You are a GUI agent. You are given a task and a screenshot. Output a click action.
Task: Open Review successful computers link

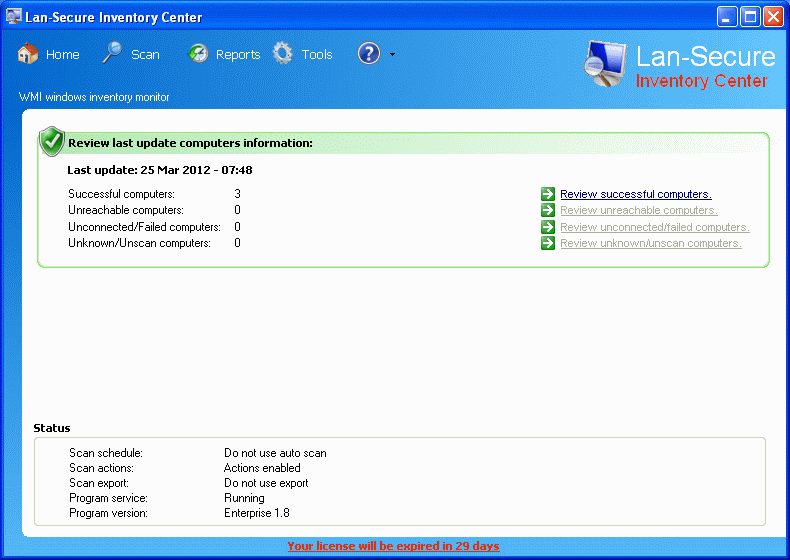(636, 194)
